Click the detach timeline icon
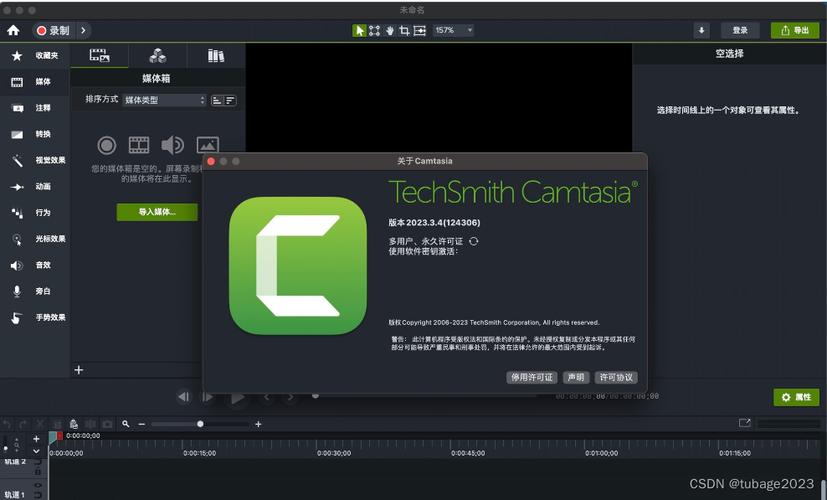Screen dimensions: 827x500 click(745, 423)
